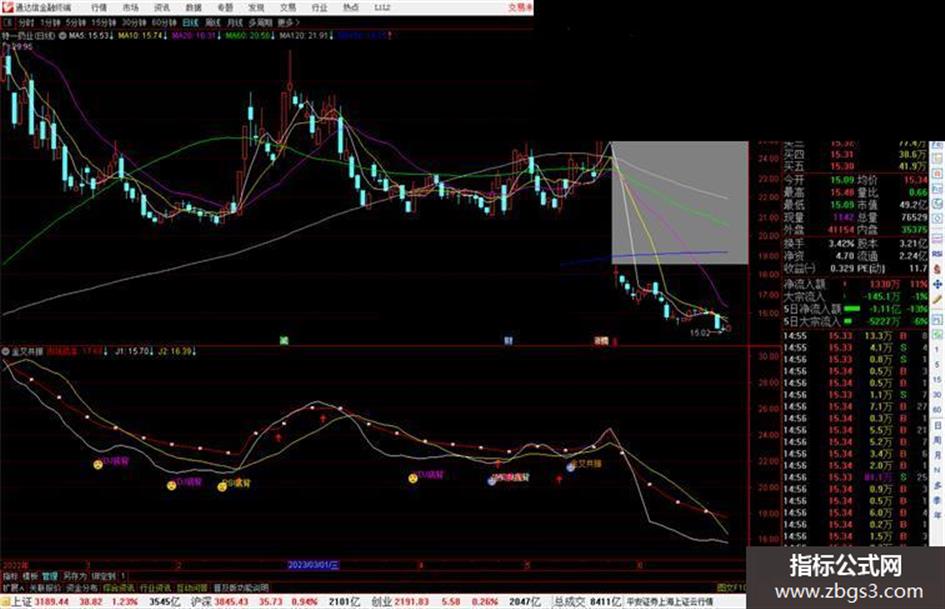Click the 创业 index status entry
This screenshot has height=609, width=945.
pyautogui.click(x=458, y=602)
